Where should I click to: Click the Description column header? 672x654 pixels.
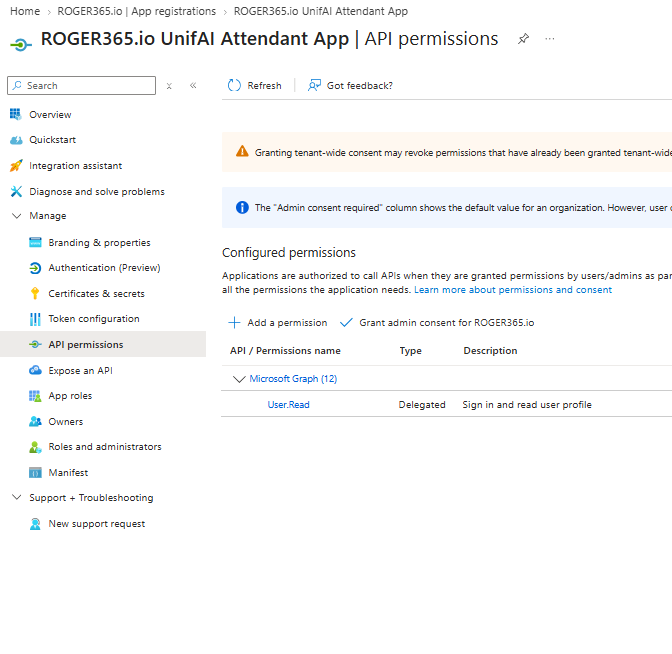coord(490,351)
